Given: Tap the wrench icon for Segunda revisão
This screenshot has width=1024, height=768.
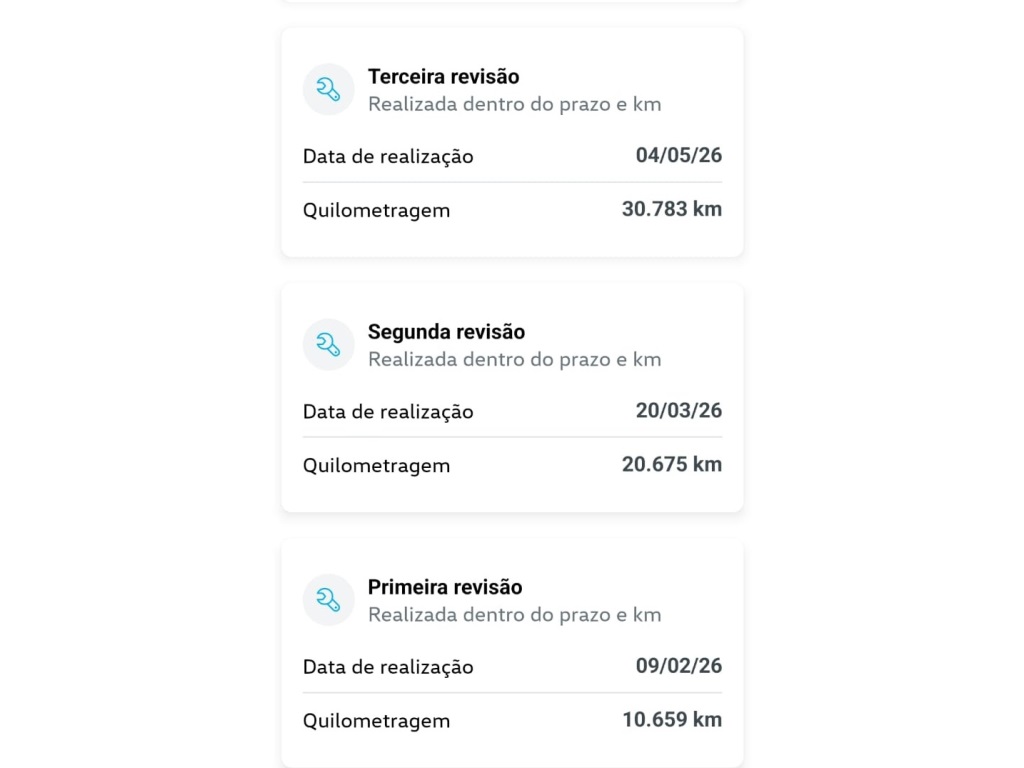Looking at the screenshot, I should pos(328,345).
